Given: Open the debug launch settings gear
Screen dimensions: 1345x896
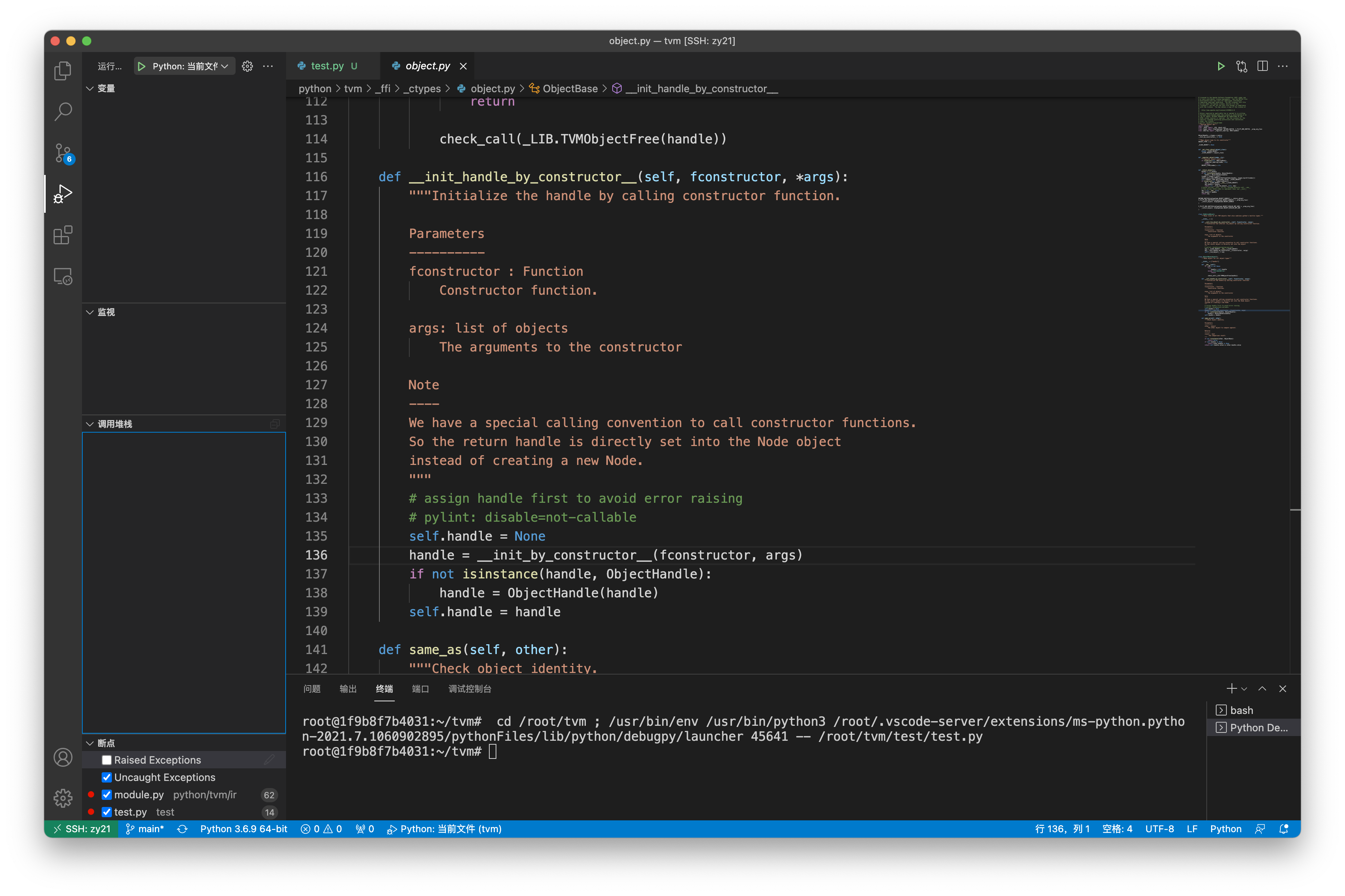Looking at the screenshot, I should (x=247, y=66).
